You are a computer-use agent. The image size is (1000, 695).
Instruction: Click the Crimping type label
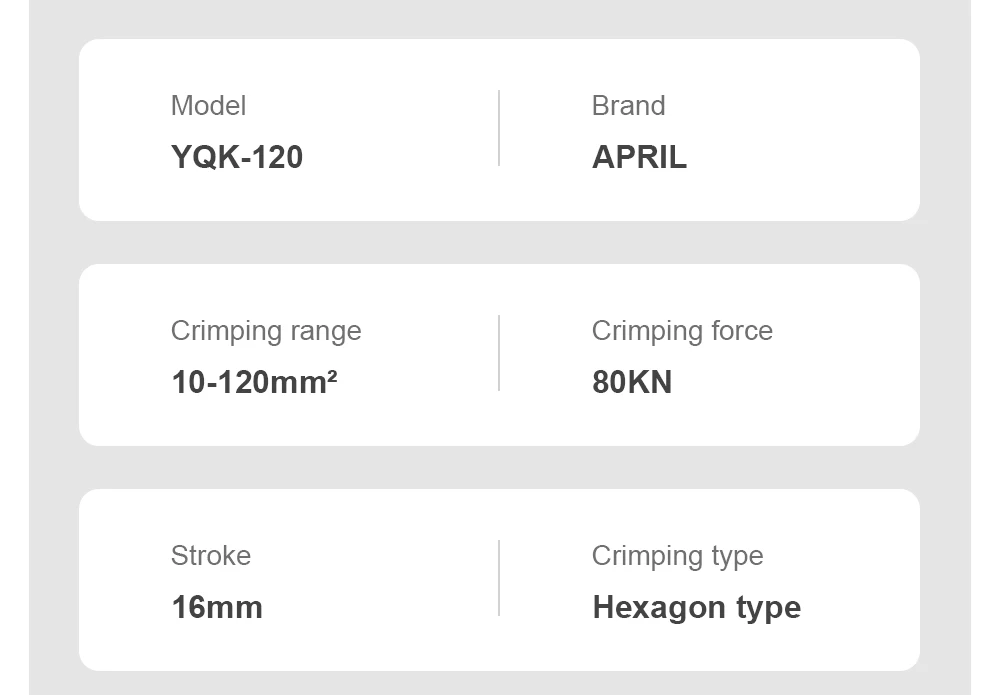point(677,556)
